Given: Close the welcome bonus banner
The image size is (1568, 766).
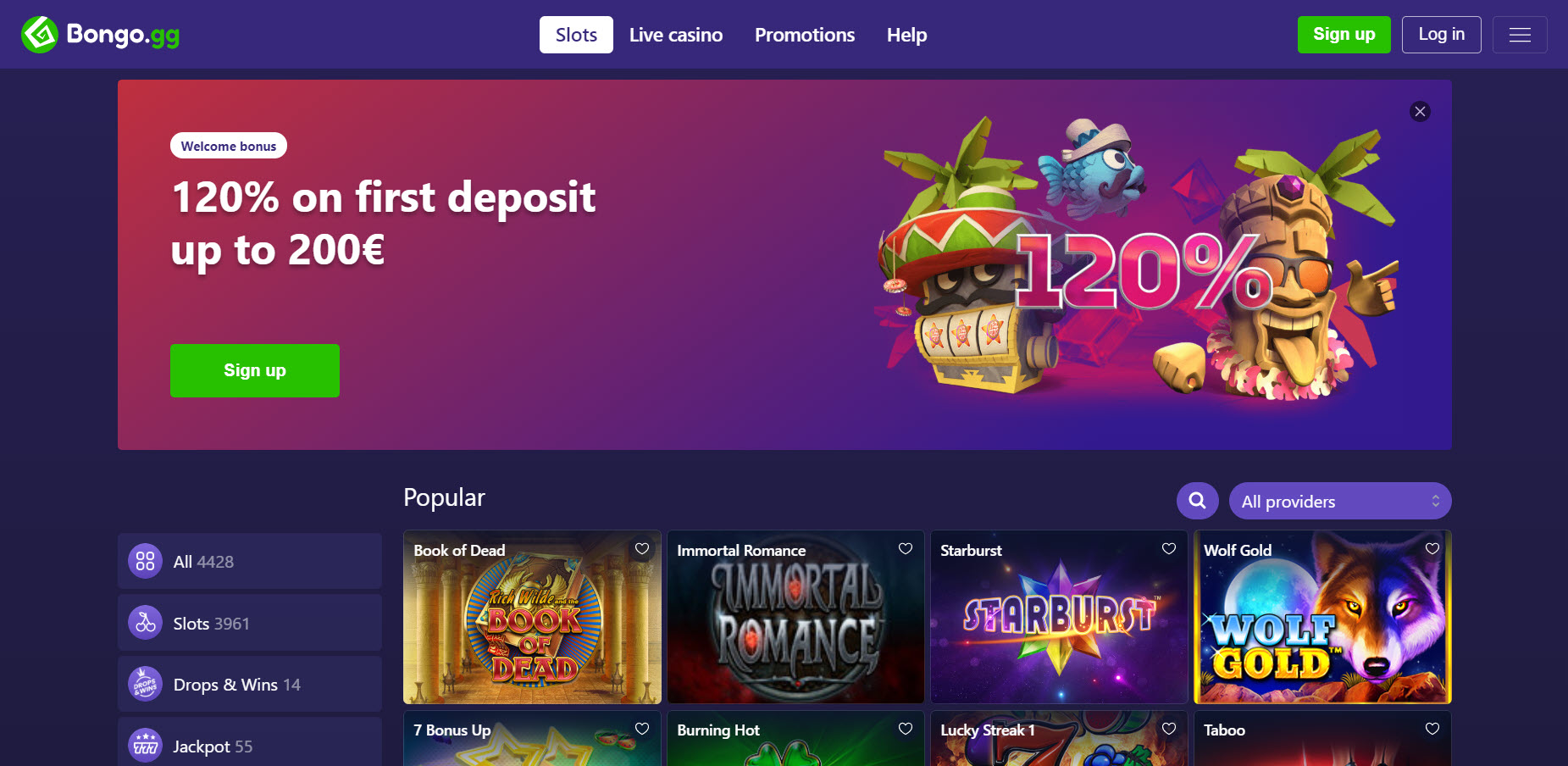Looking at the screenshot, I should pos(1420,111).
